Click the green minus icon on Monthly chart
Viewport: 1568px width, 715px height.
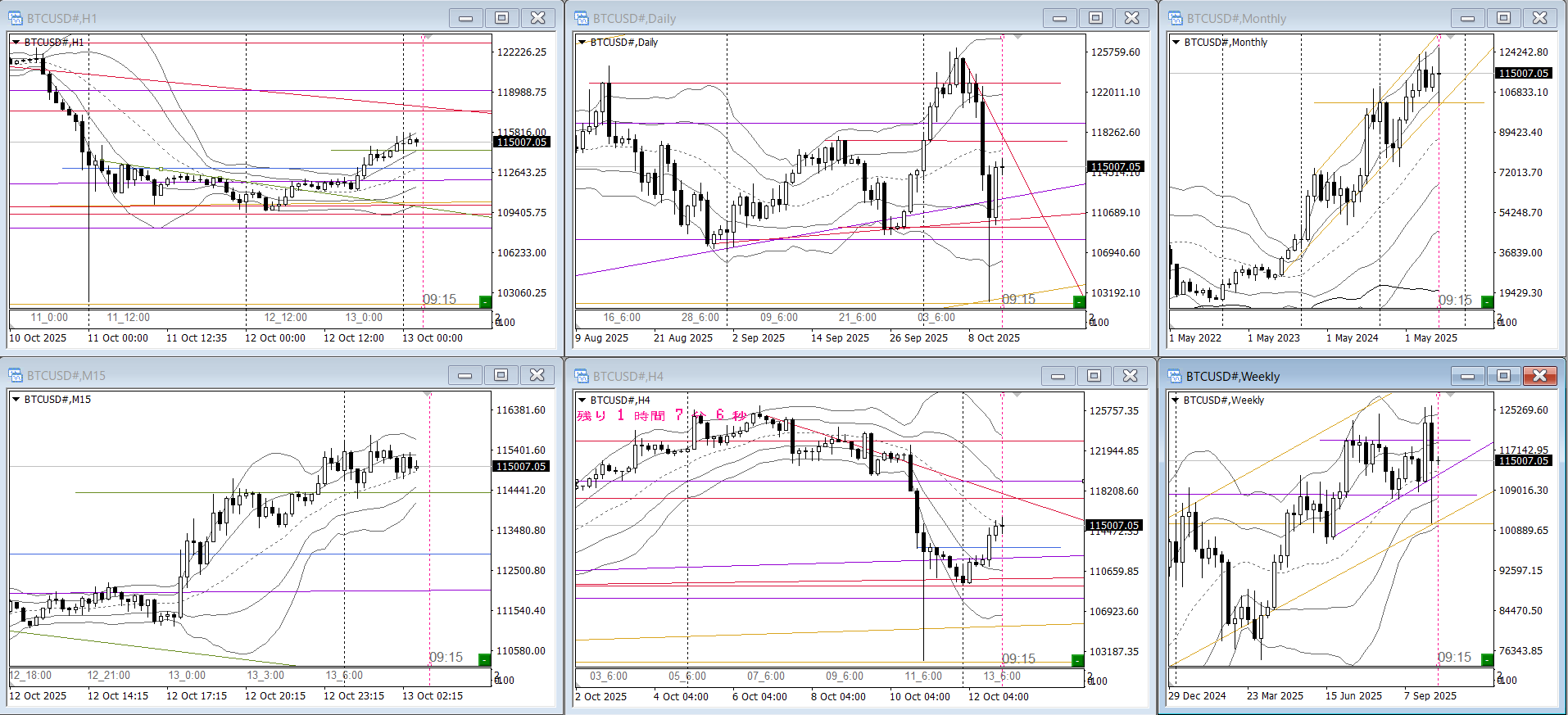point(1487,302)
